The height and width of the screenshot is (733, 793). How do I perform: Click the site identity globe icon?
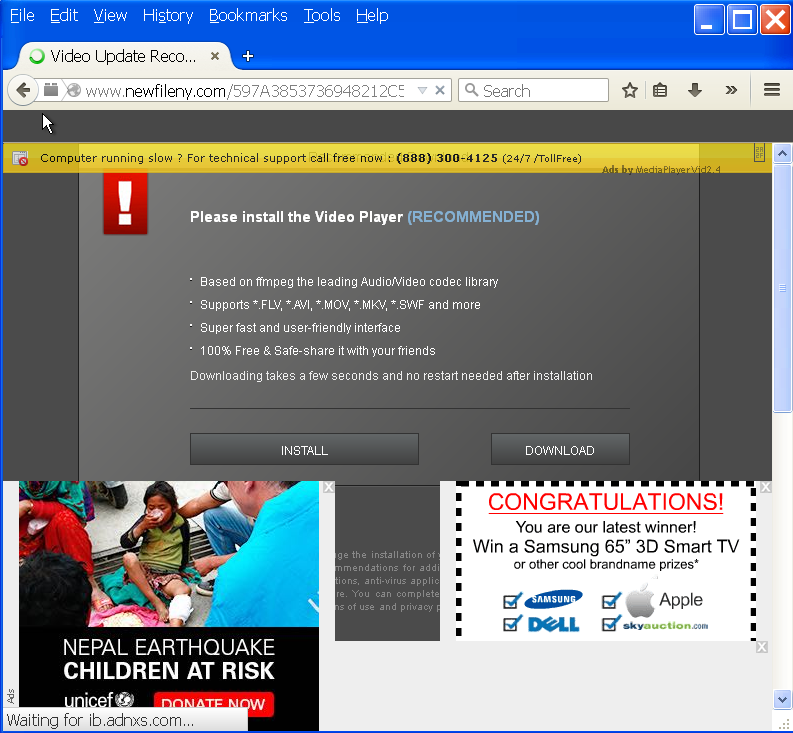coord(73,91)
